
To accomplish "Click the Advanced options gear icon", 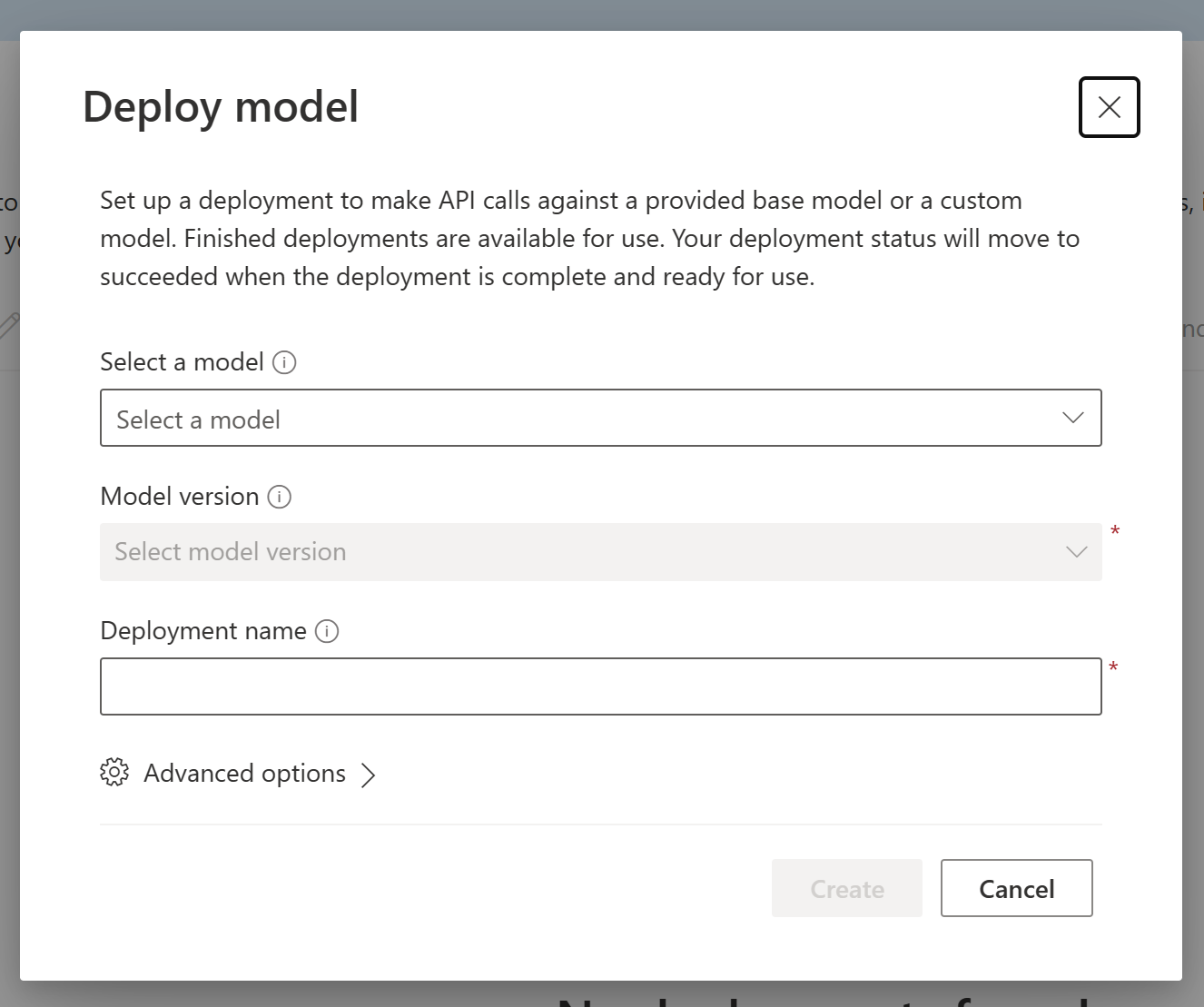I will coord(114,773).
